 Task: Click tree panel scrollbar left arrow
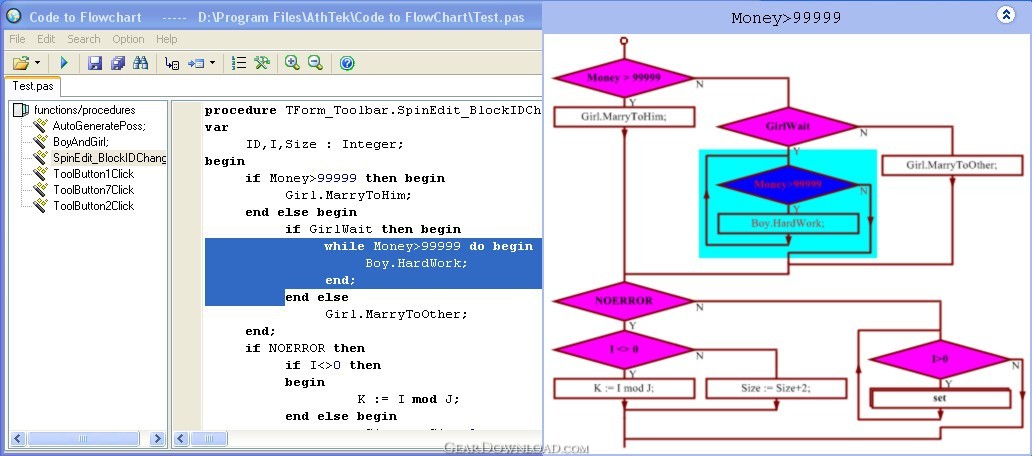pyautogui.click(x=18, y=438)
